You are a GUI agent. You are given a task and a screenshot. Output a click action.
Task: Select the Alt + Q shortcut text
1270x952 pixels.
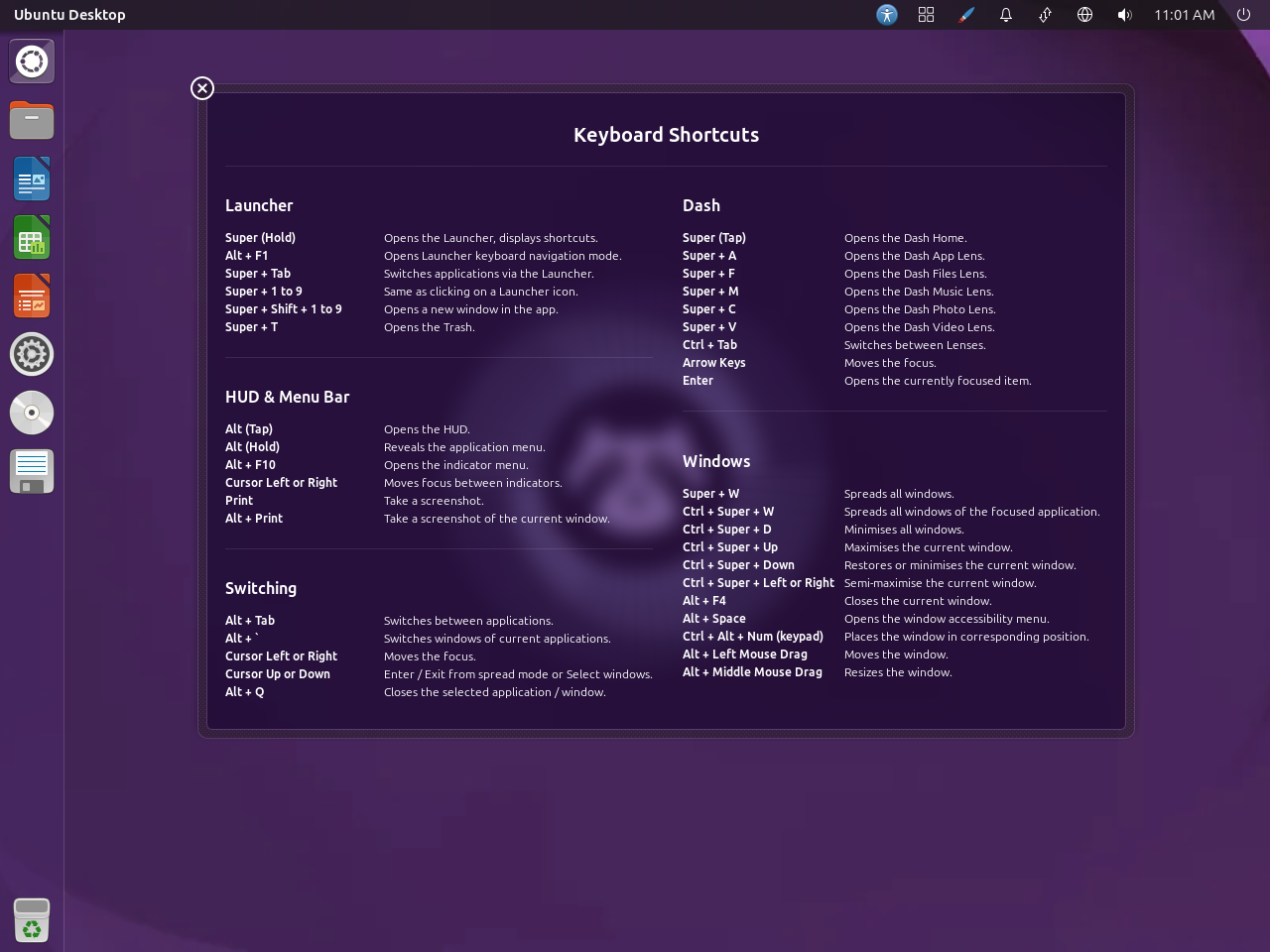[245, 692]
